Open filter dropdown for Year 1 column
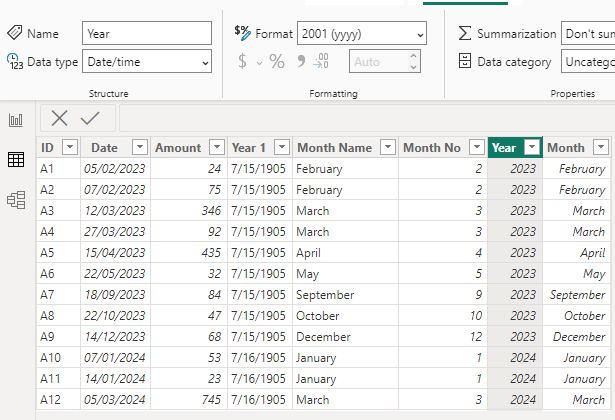The image size is (615, 420). pyautogui.click(x=282, y=147)
